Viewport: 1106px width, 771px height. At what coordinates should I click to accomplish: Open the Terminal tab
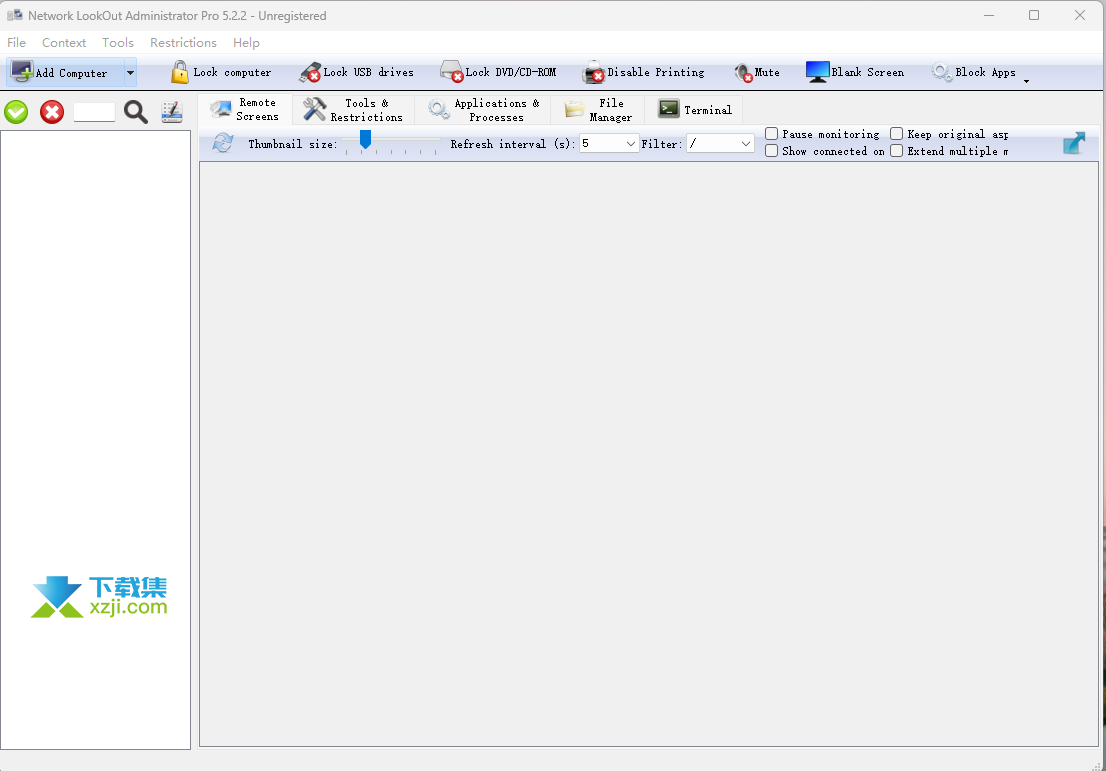694,109
